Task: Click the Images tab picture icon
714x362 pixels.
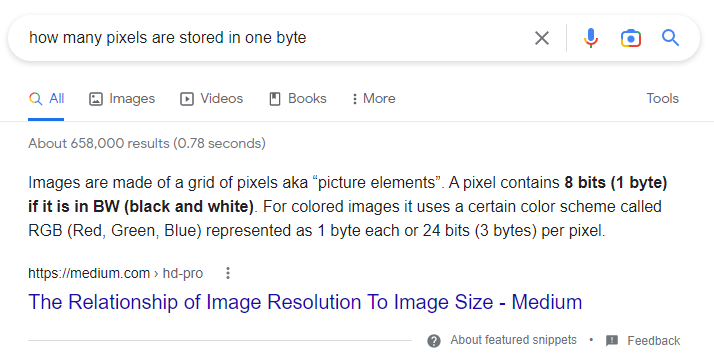Action: [96, 99]
